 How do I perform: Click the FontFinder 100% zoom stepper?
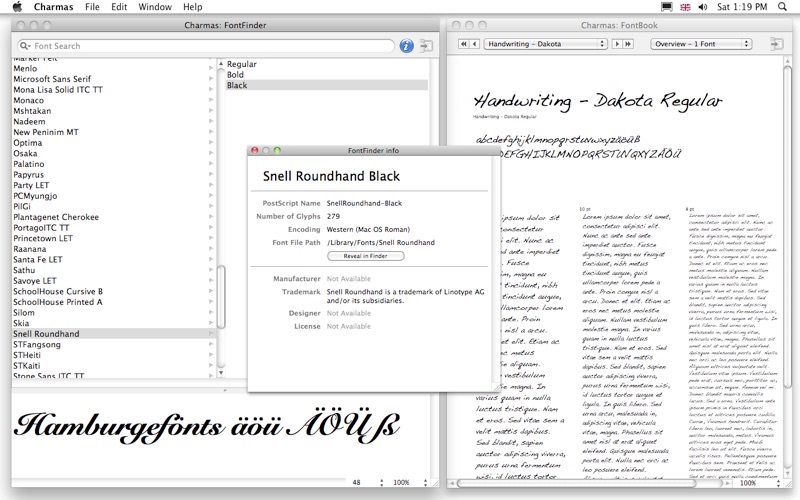point(425,482)
